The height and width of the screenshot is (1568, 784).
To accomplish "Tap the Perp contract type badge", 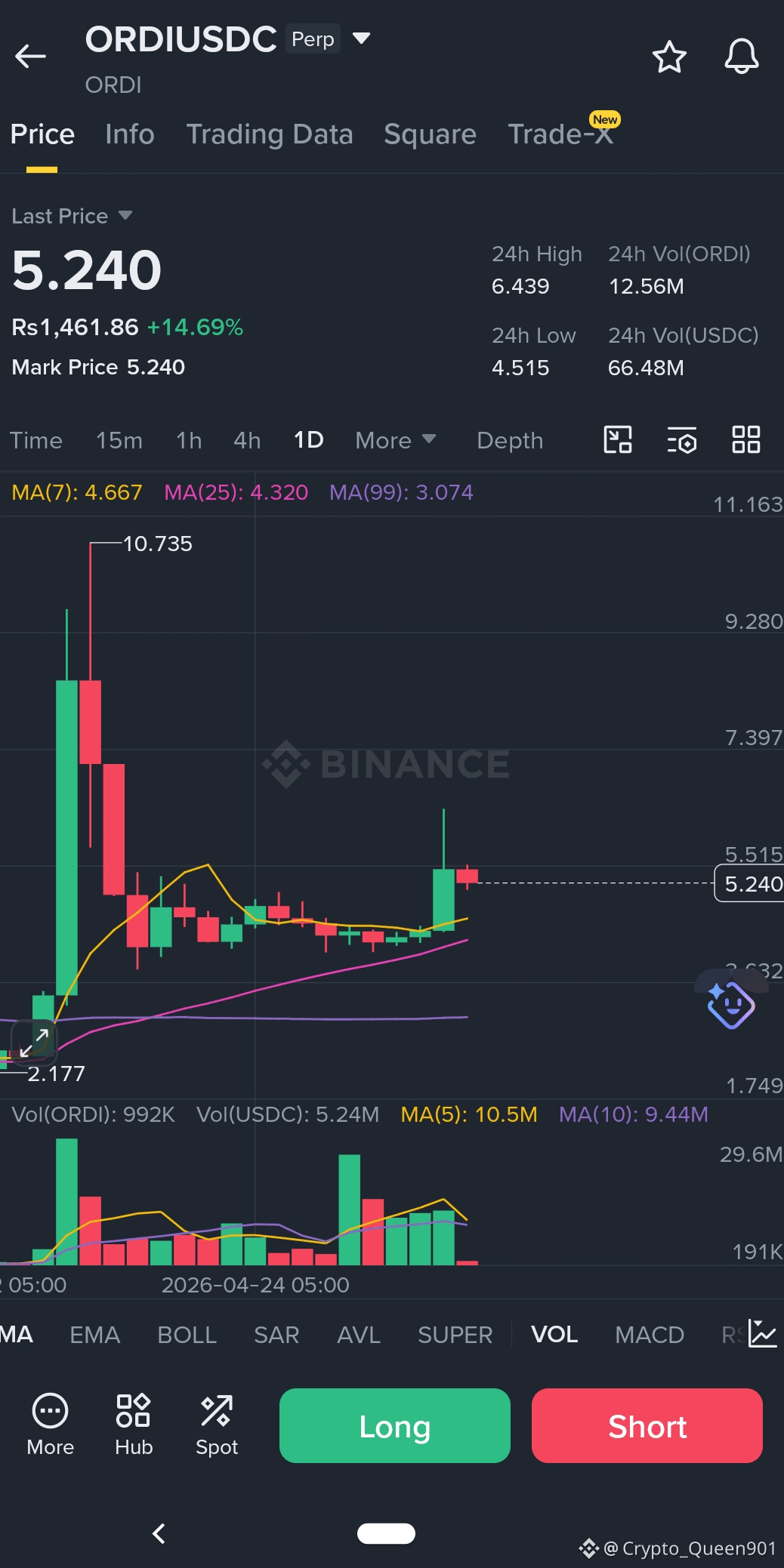I will coord(313,39).
